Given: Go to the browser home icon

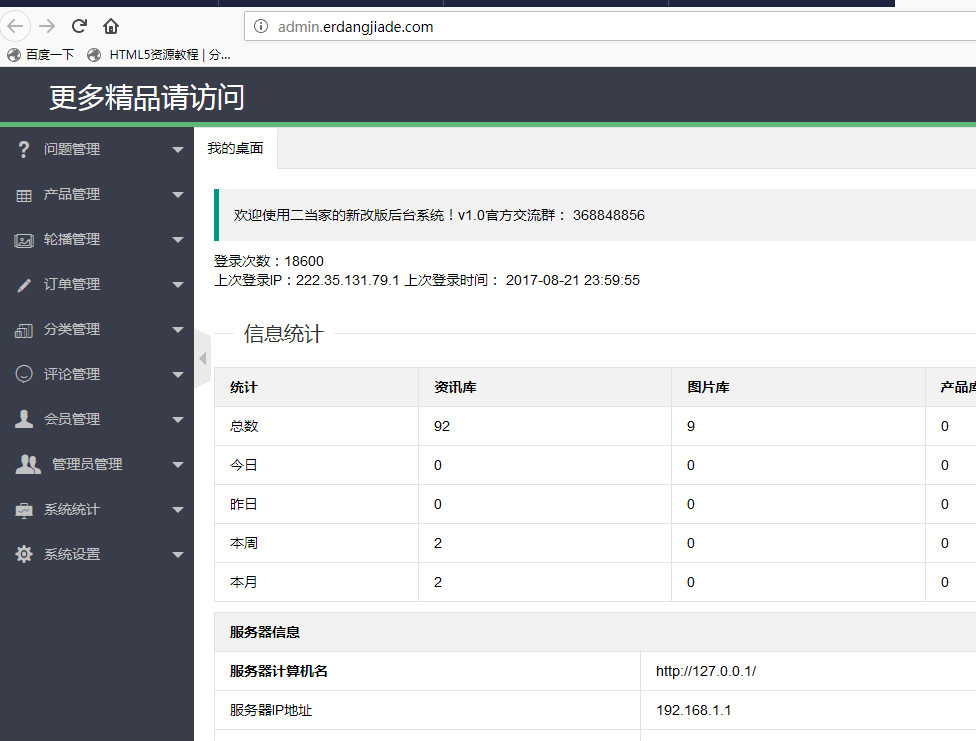Looking at the screenshot, I should click(111, 26).
